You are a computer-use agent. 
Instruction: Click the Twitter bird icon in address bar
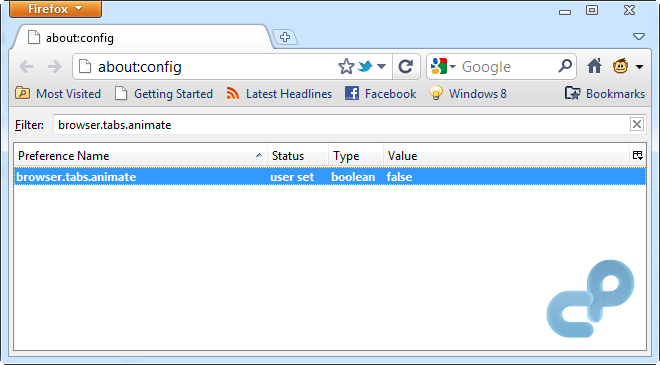tap(365, 66)
